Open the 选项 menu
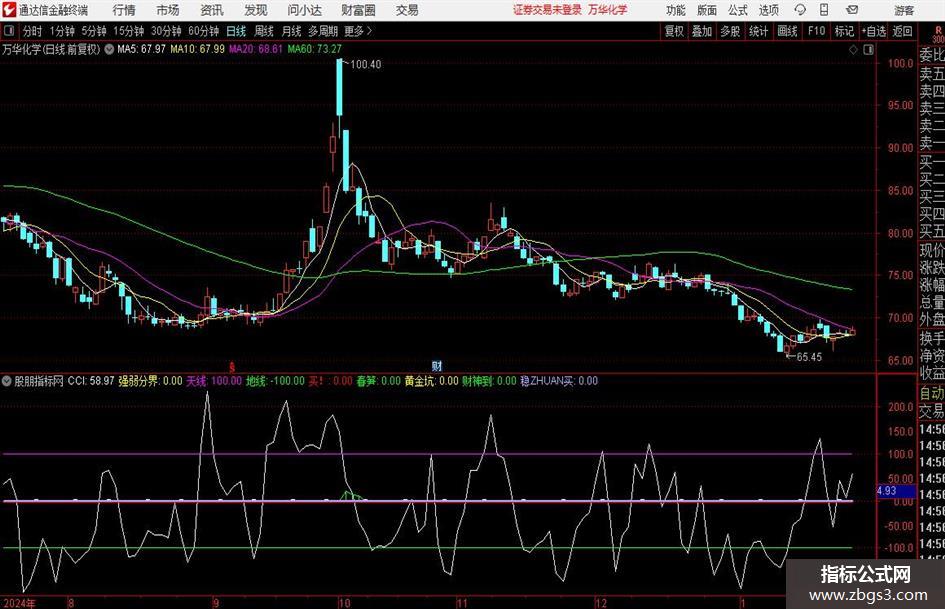Image resolution: width=945 pixels, height=609 pixels. coord(768,10)
